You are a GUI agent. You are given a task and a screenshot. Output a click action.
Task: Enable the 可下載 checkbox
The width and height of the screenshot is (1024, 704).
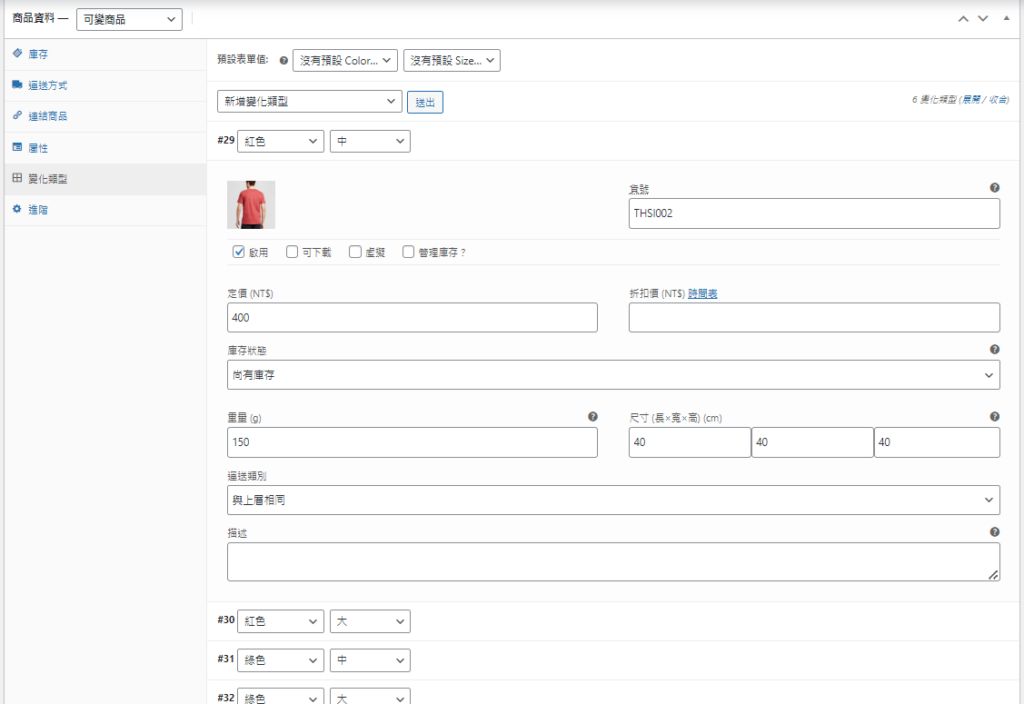(x=292, y=252)
